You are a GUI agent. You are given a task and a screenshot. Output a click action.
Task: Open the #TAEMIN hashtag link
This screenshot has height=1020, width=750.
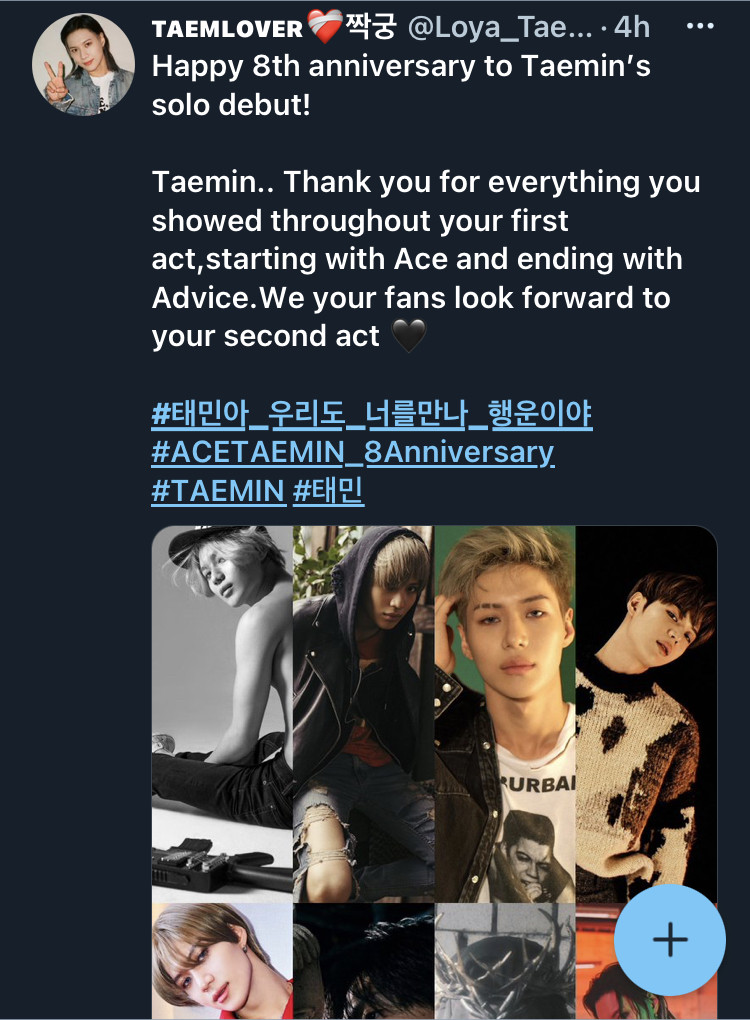pyautogui.click(x=218, y=490)
